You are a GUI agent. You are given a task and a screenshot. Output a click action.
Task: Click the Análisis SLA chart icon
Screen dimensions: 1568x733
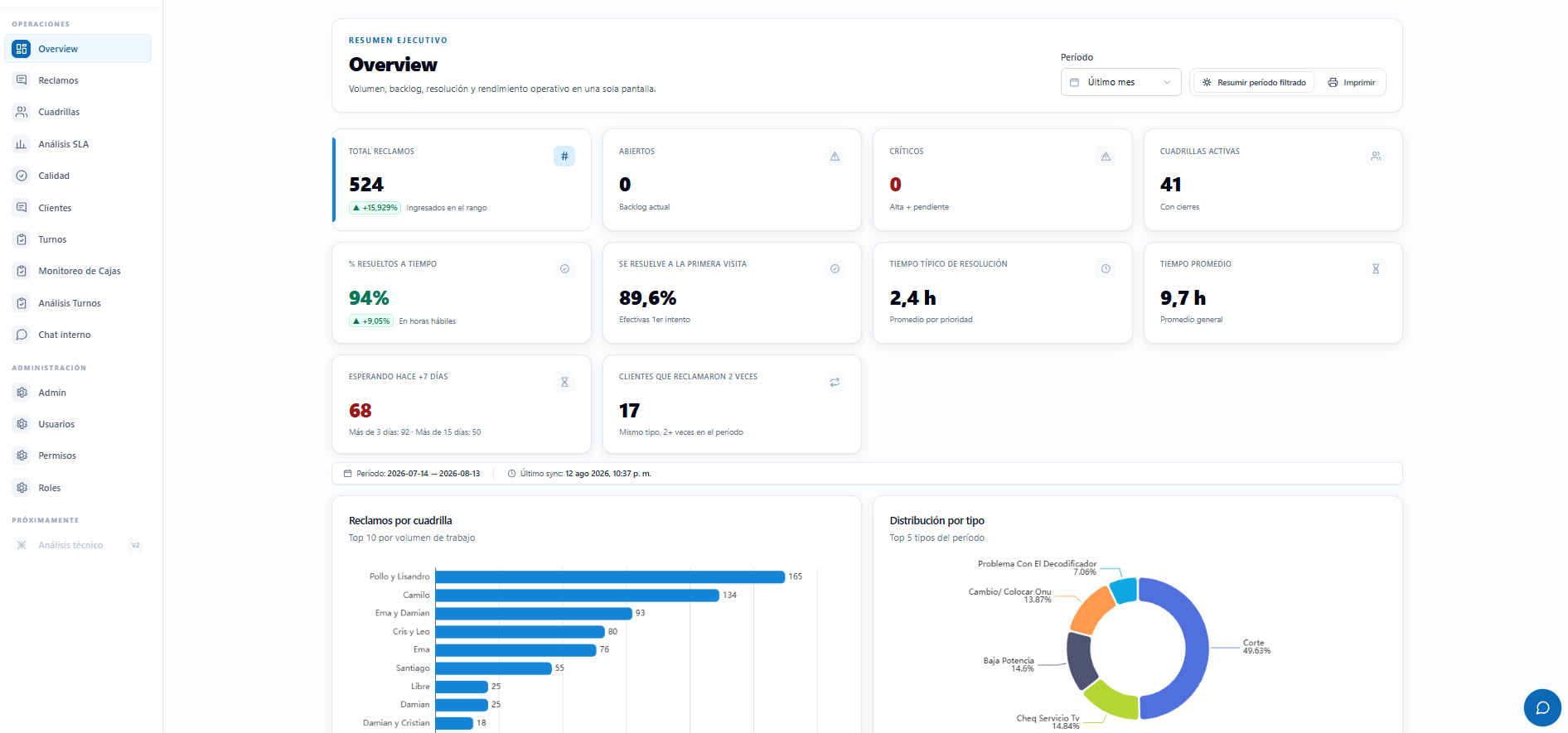point(22,144)
